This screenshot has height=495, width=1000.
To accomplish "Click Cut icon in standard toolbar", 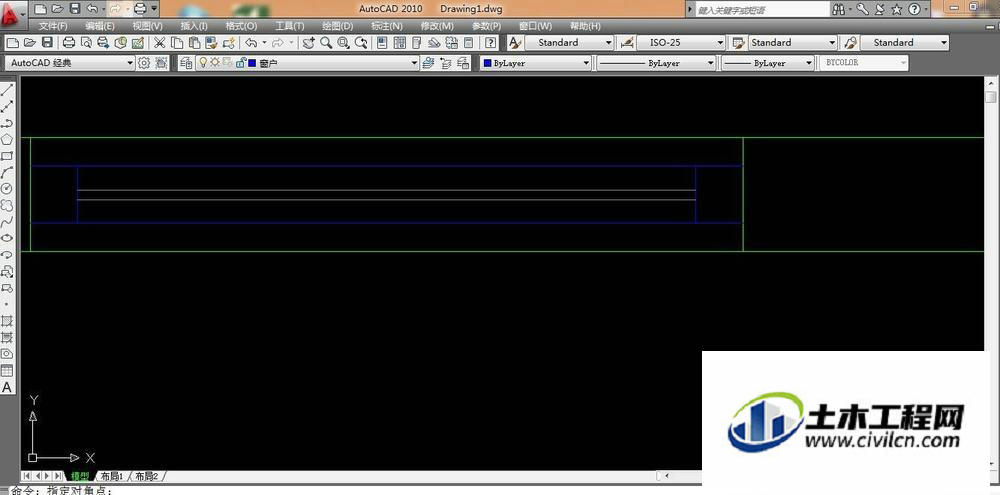I will 159,43.
